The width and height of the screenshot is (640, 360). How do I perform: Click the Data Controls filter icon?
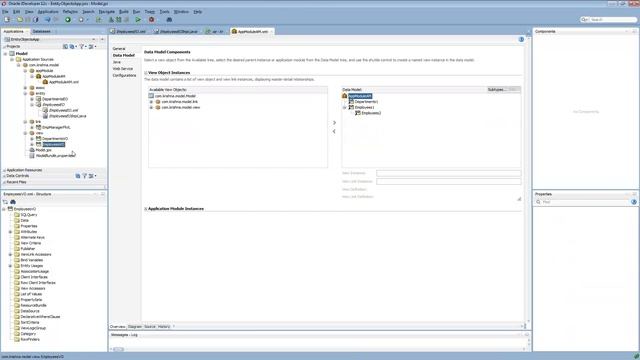click(84, 176)
